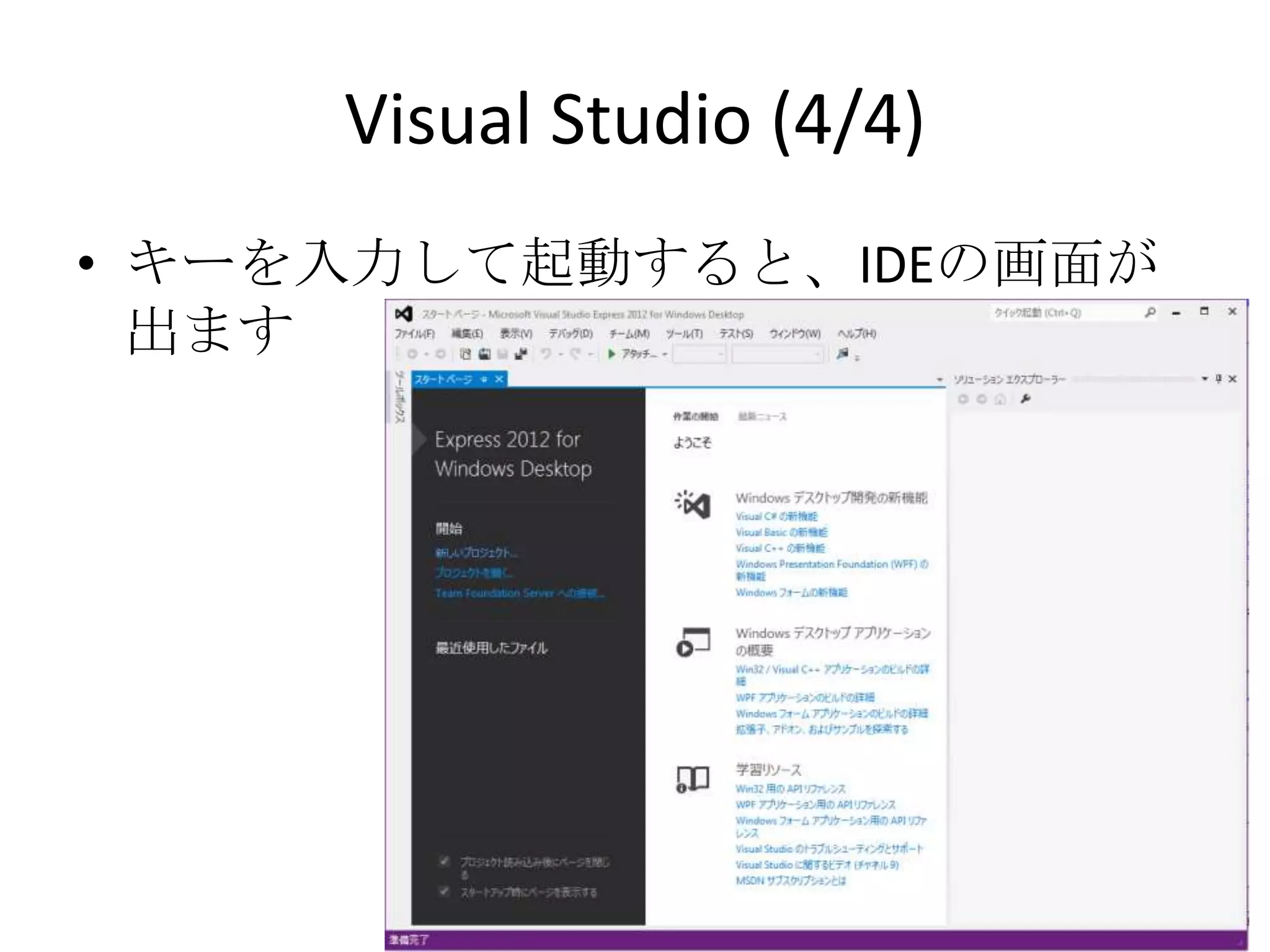
Task: Click the Team Foundation Server への接続 link
Action: tap(520, 593)
